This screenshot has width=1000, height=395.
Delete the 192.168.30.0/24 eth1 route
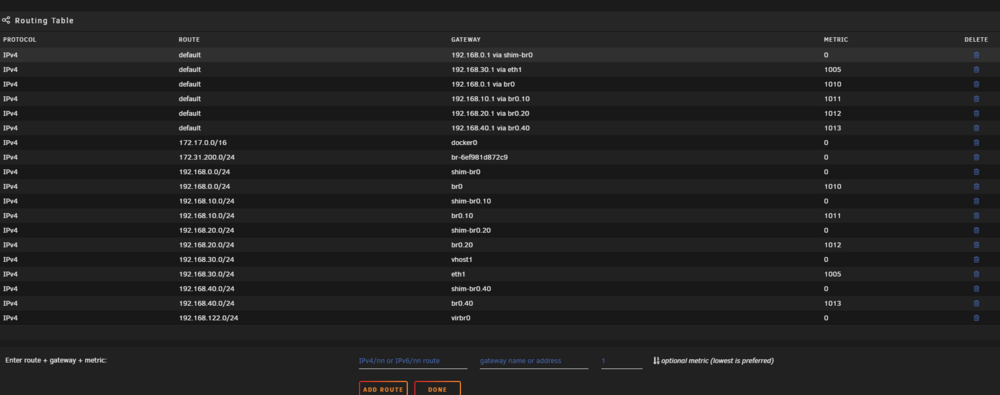pos(976,274)
